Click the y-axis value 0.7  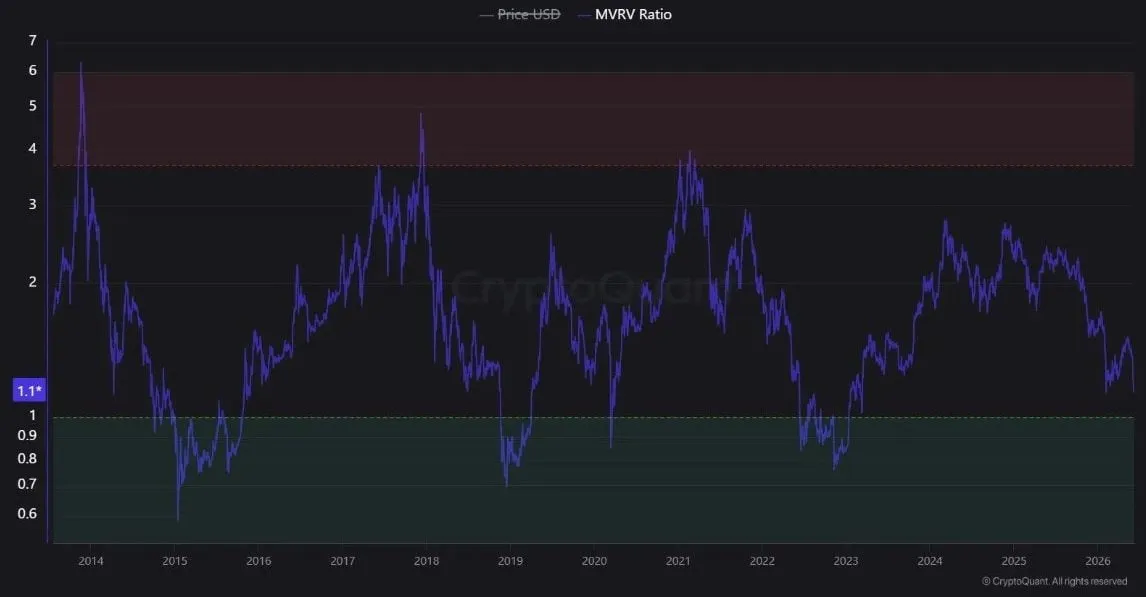click(x=27, y=484)
